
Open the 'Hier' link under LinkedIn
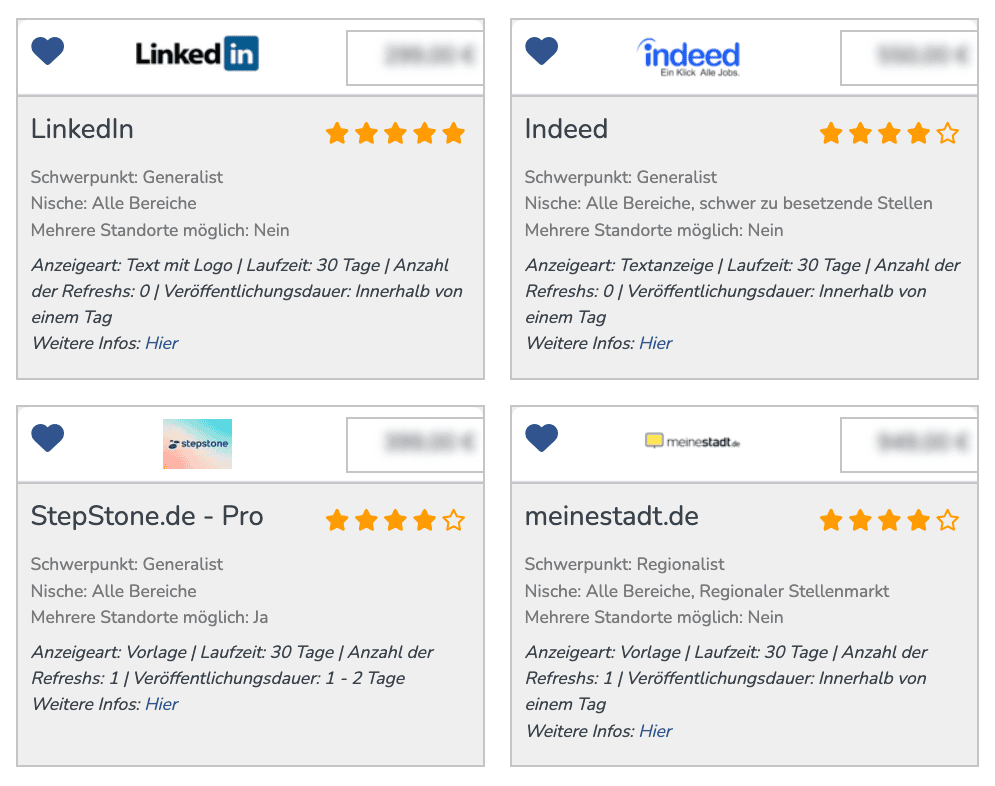pos(161,343)
